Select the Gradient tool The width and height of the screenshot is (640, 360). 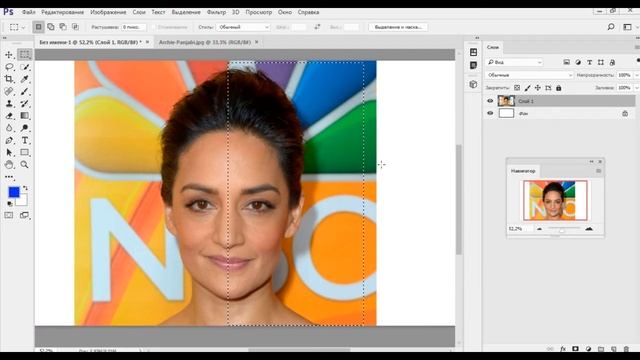[x=24, y=116]
